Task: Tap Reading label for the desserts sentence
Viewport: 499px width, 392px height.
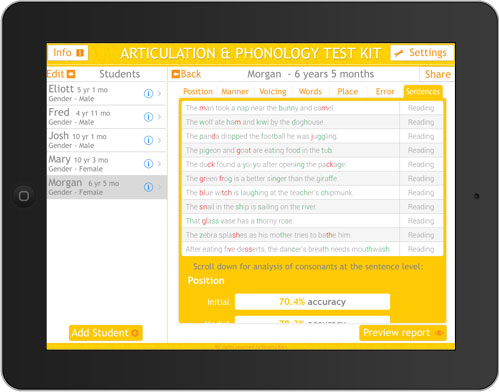Action: tap(421, 249)
